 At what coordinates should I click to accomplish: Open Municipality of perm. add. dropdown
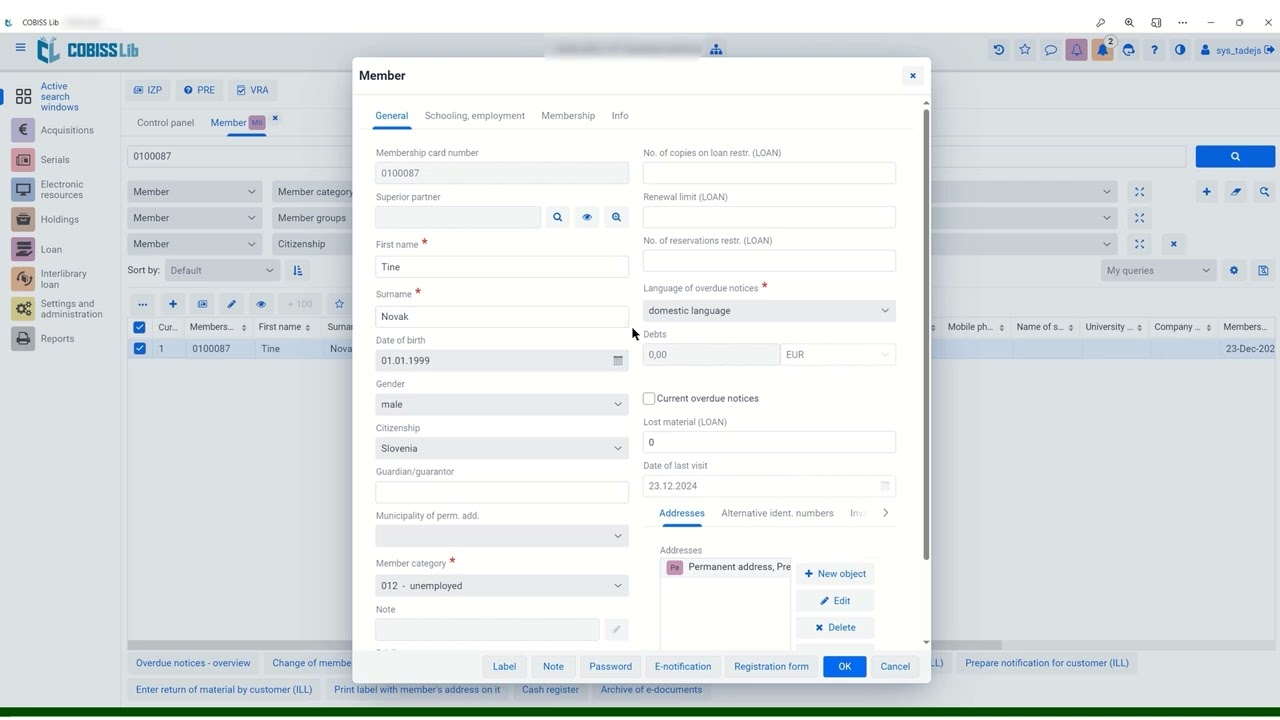502,536
